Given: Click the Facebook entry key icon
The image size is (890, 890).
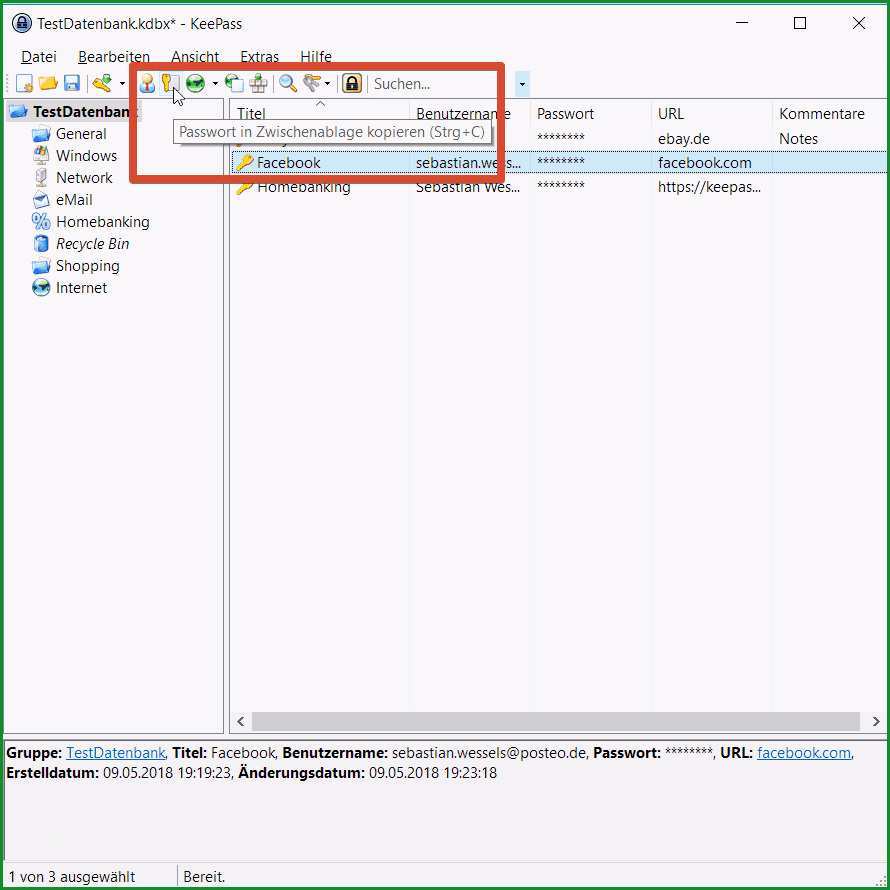Looking at the screenshot, I should tap(245, 162).
